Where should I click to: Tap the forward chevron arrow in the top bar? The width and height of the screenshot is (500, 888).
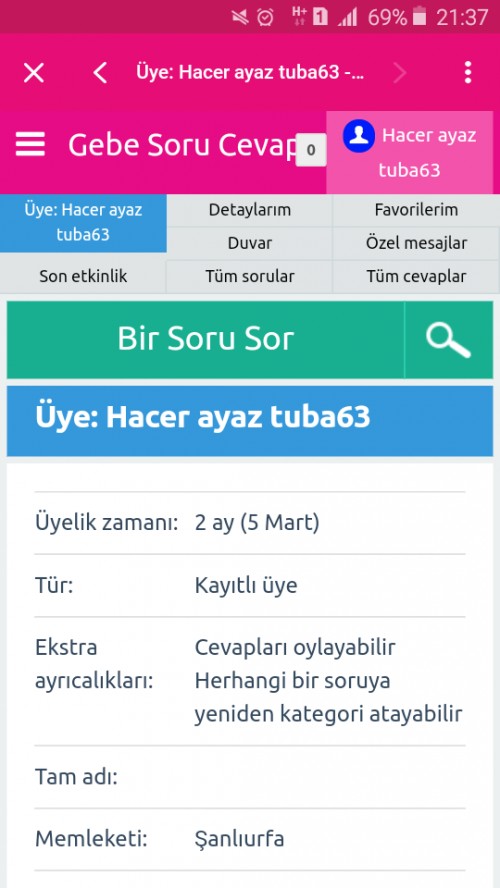pos(400,73)
